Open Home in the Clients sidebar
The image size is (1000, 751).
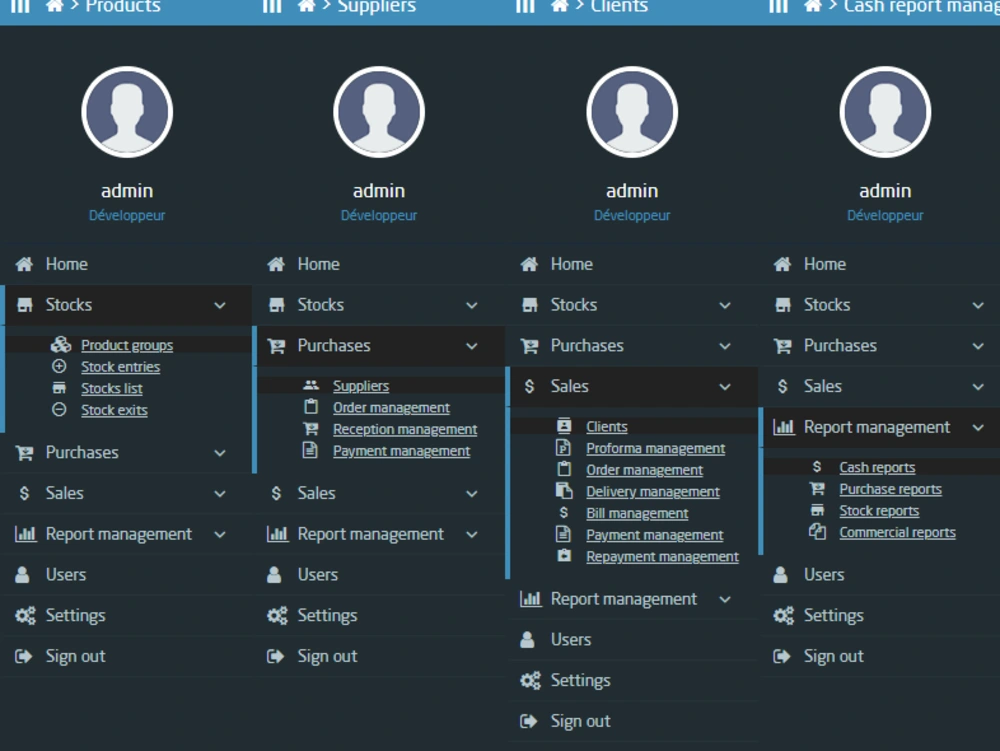[x=632, y=264]
